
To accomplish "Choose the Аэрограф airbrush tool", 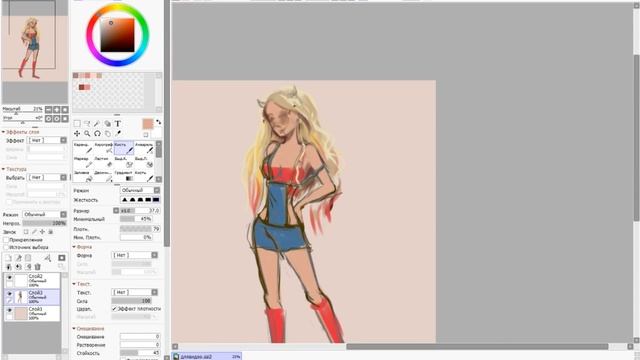I will coord(104,148).
